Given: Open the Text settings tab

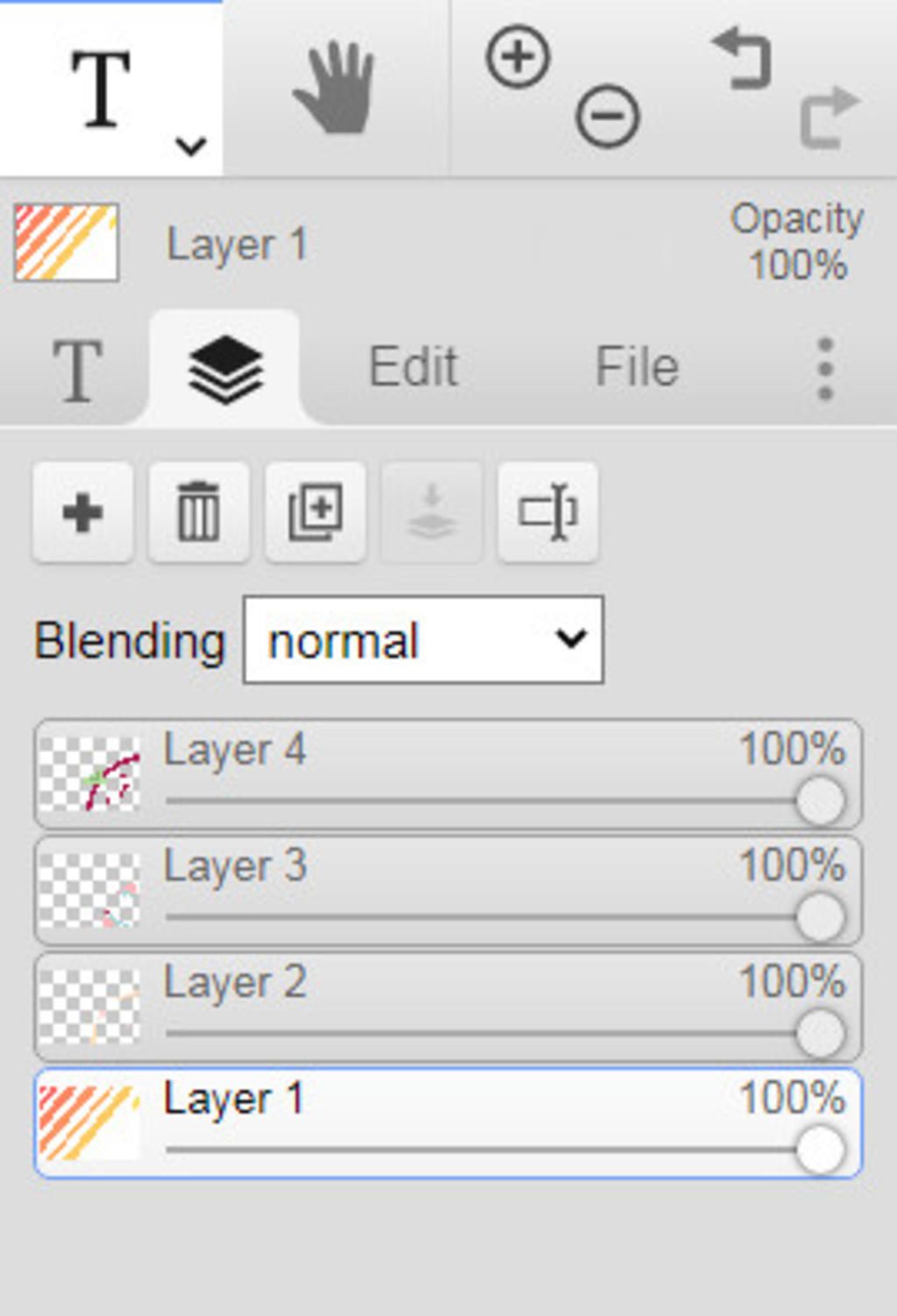Looking at the screenshot, I should (77, 370).
